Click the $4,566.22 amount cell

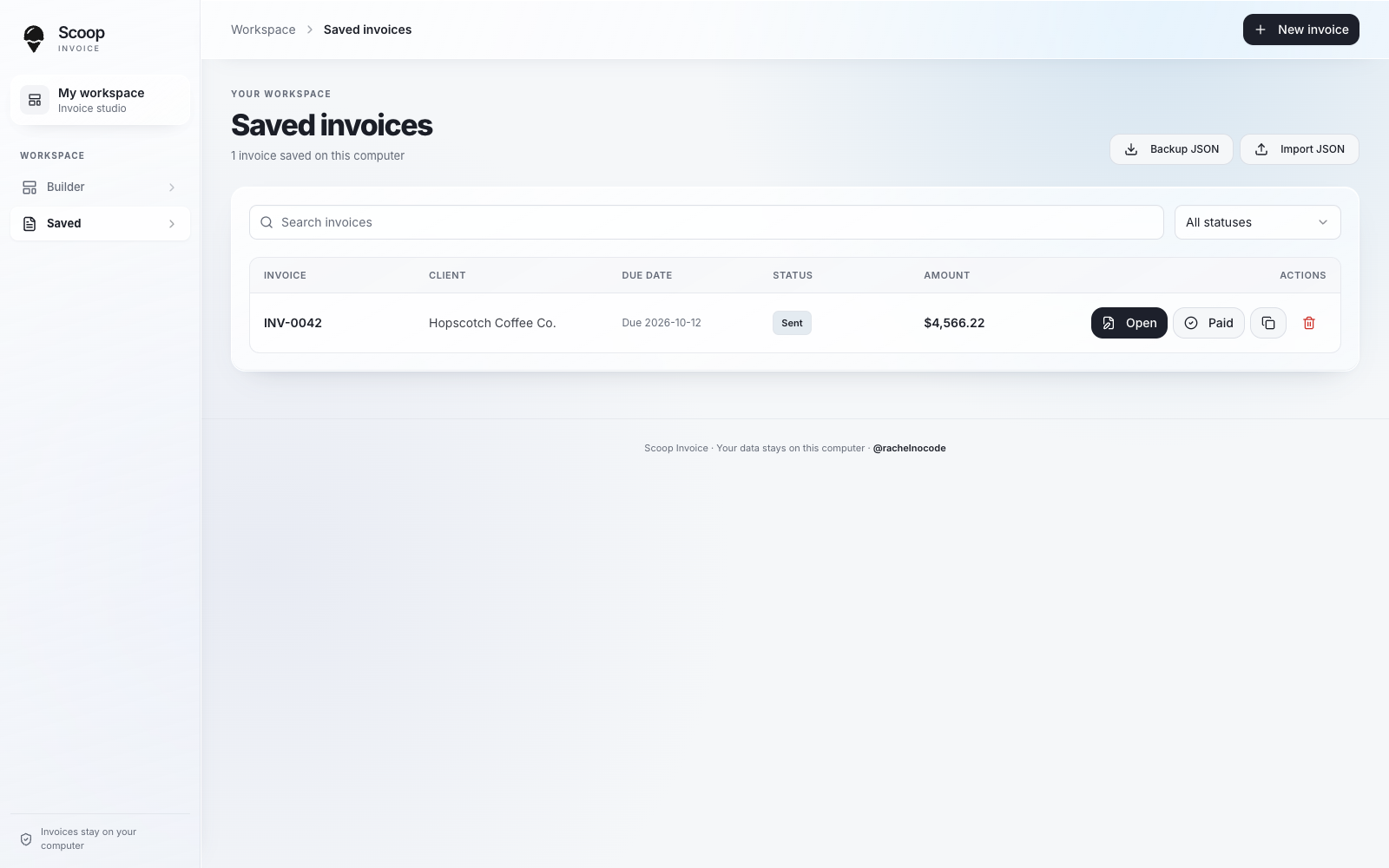(954, 323)
